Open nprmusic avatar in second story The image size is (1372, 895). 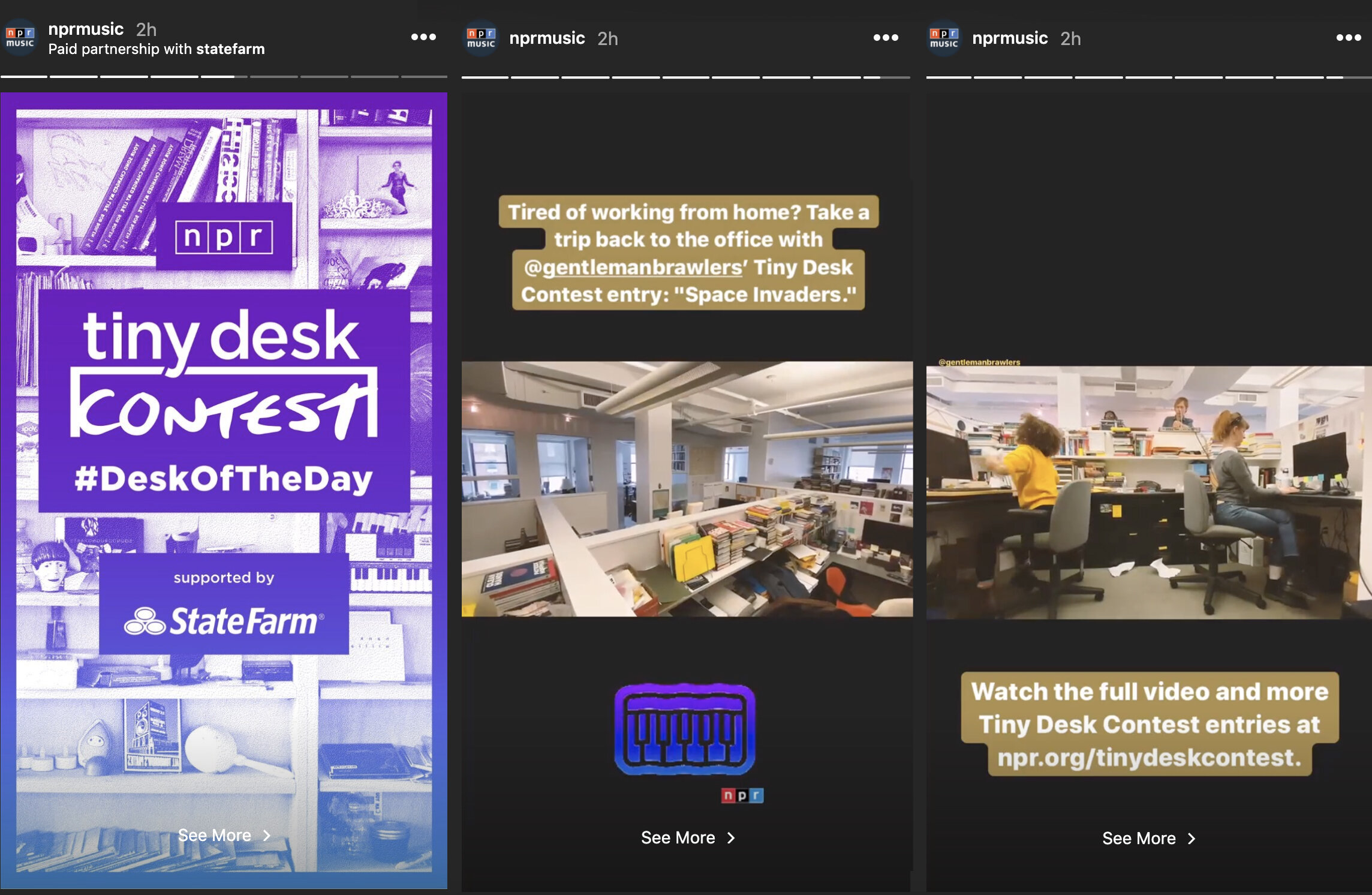coord(481,38)
